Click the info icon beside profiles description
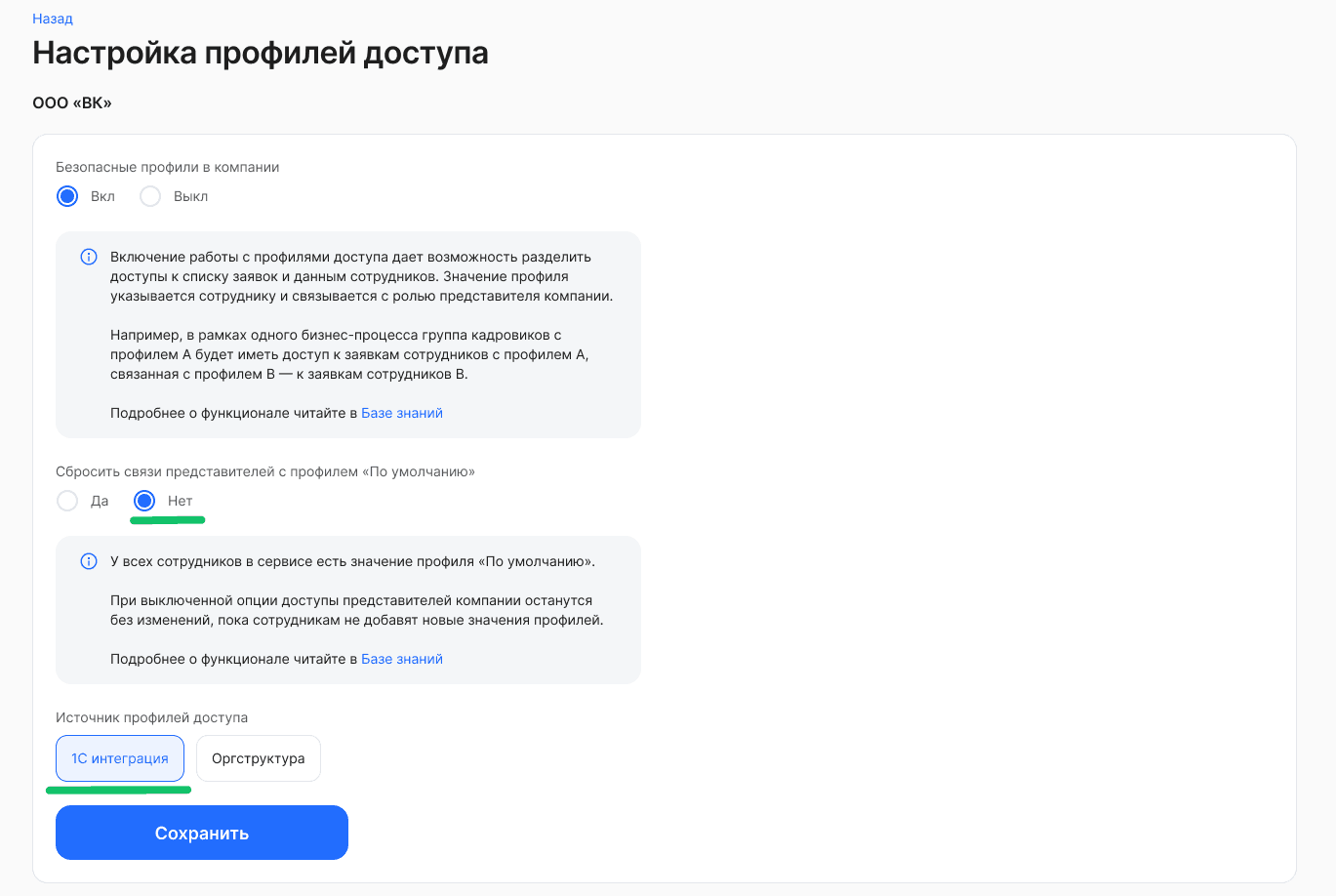Viewport: 1336px width, 896px height. [x=89, y=256]
